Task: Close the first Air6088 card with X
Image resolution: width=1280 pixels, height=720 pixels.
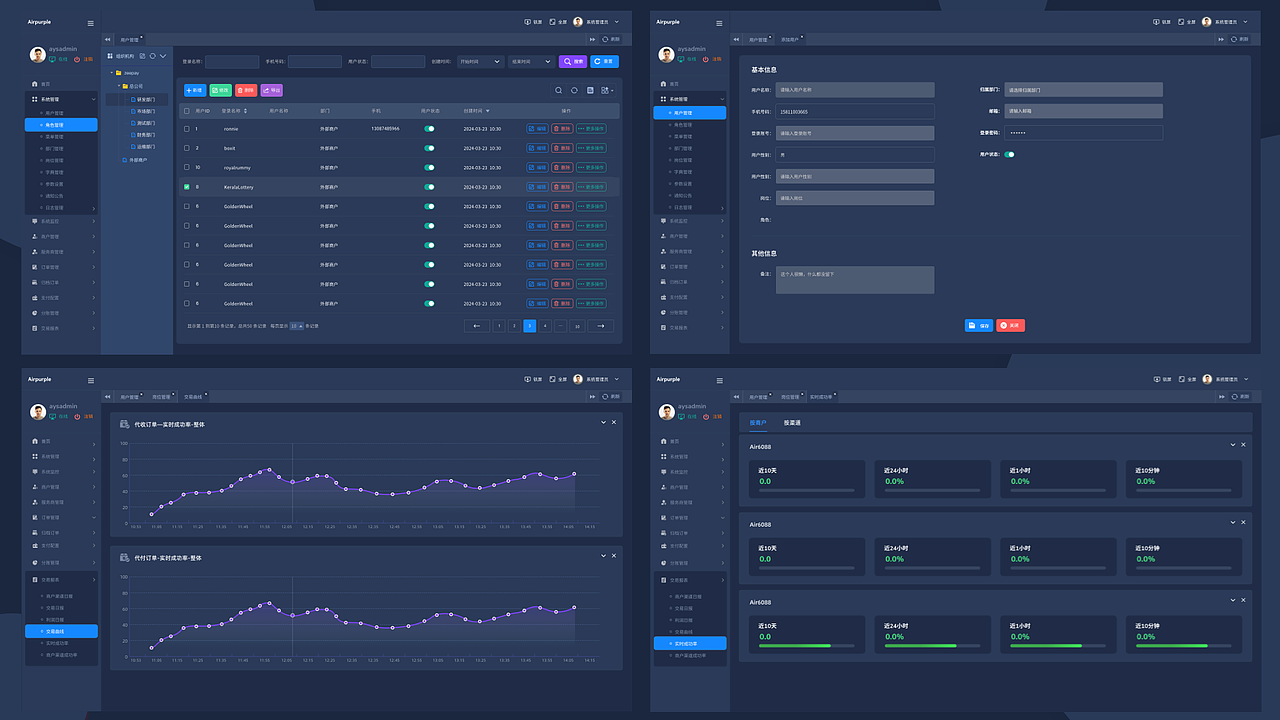Action: pos(1243,445)
